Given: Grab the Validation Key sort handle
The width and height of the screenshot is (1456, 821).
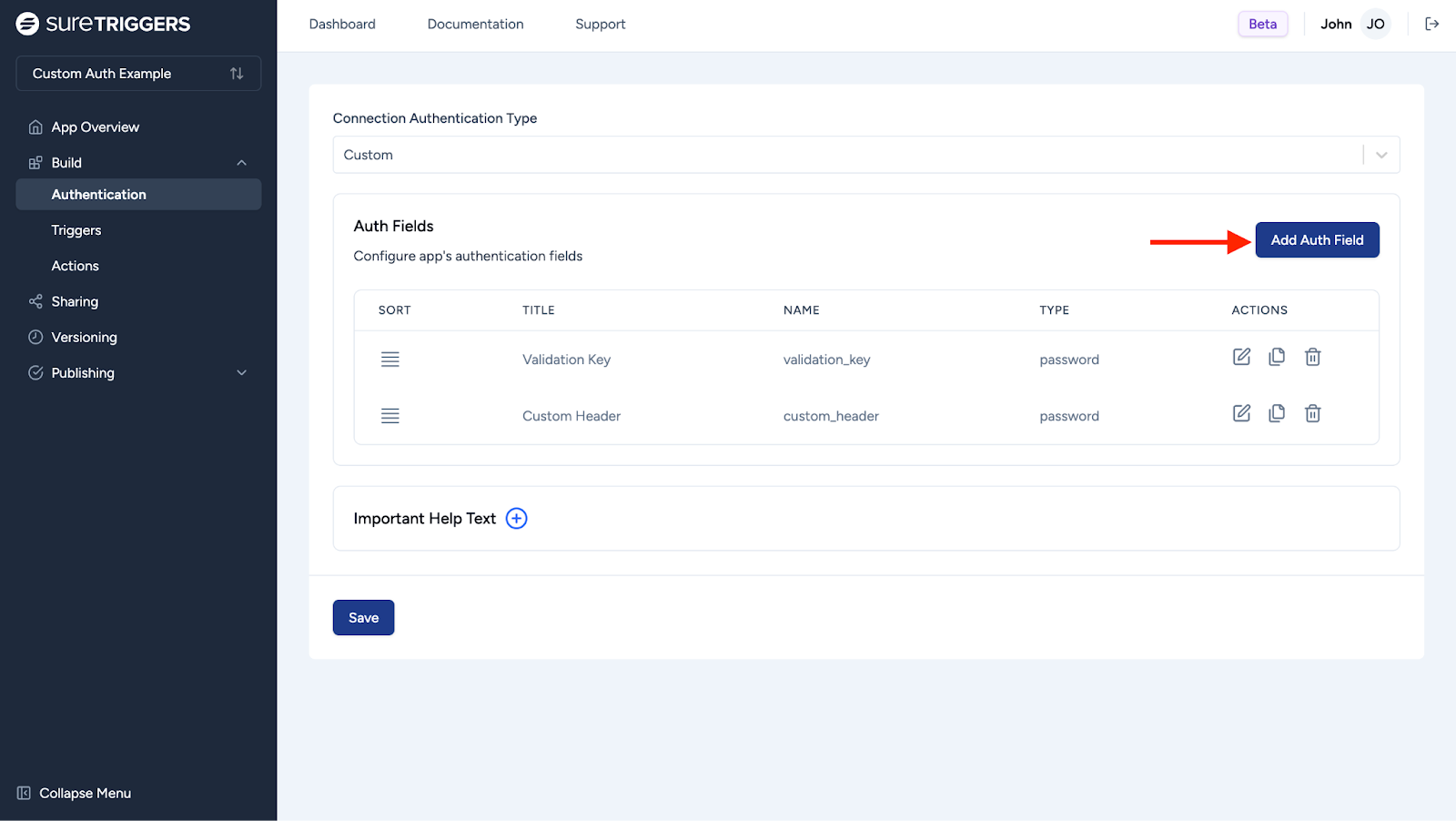Looking at the screenshot, I should [x=390, y=360].
